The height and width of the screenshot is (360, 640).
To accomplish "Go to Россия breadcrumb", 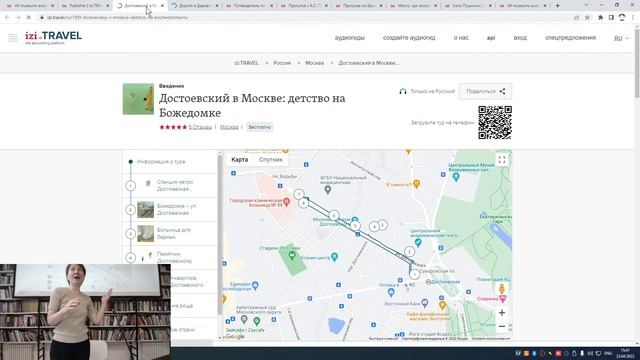I will click(282, 63).
